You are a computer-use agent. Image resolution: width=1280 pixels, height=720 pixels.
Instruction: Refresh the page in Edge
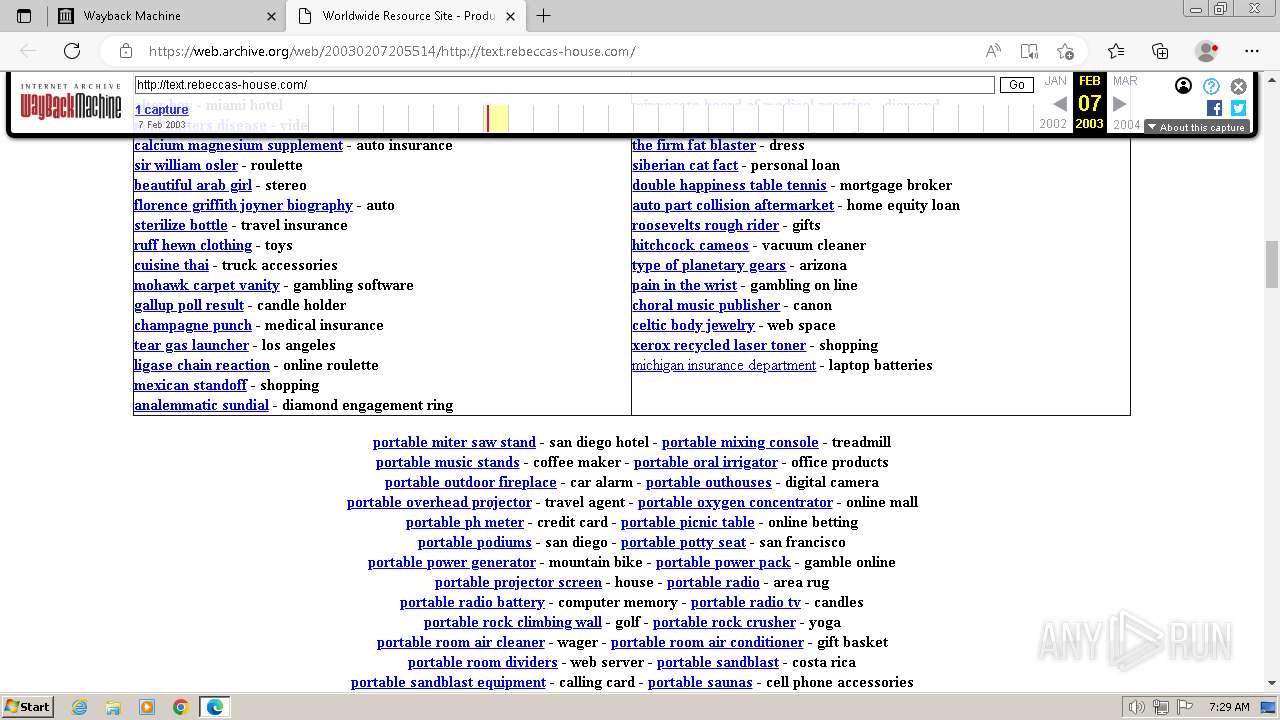[x=72, y=51]
